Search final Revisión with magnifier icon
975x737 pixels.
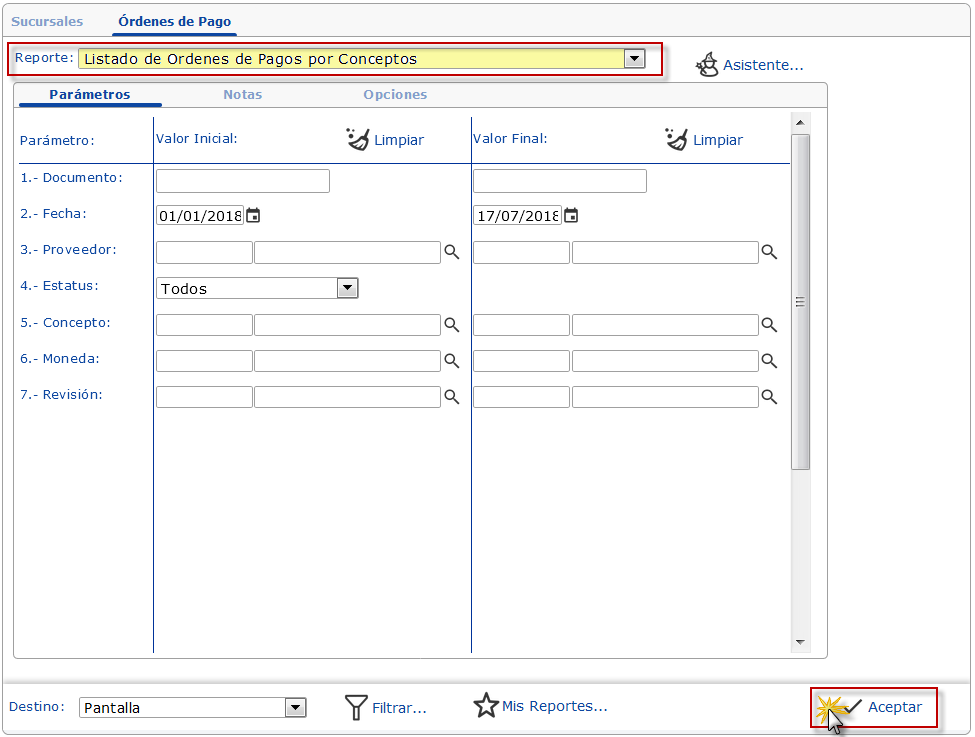[x=769, y=397]
